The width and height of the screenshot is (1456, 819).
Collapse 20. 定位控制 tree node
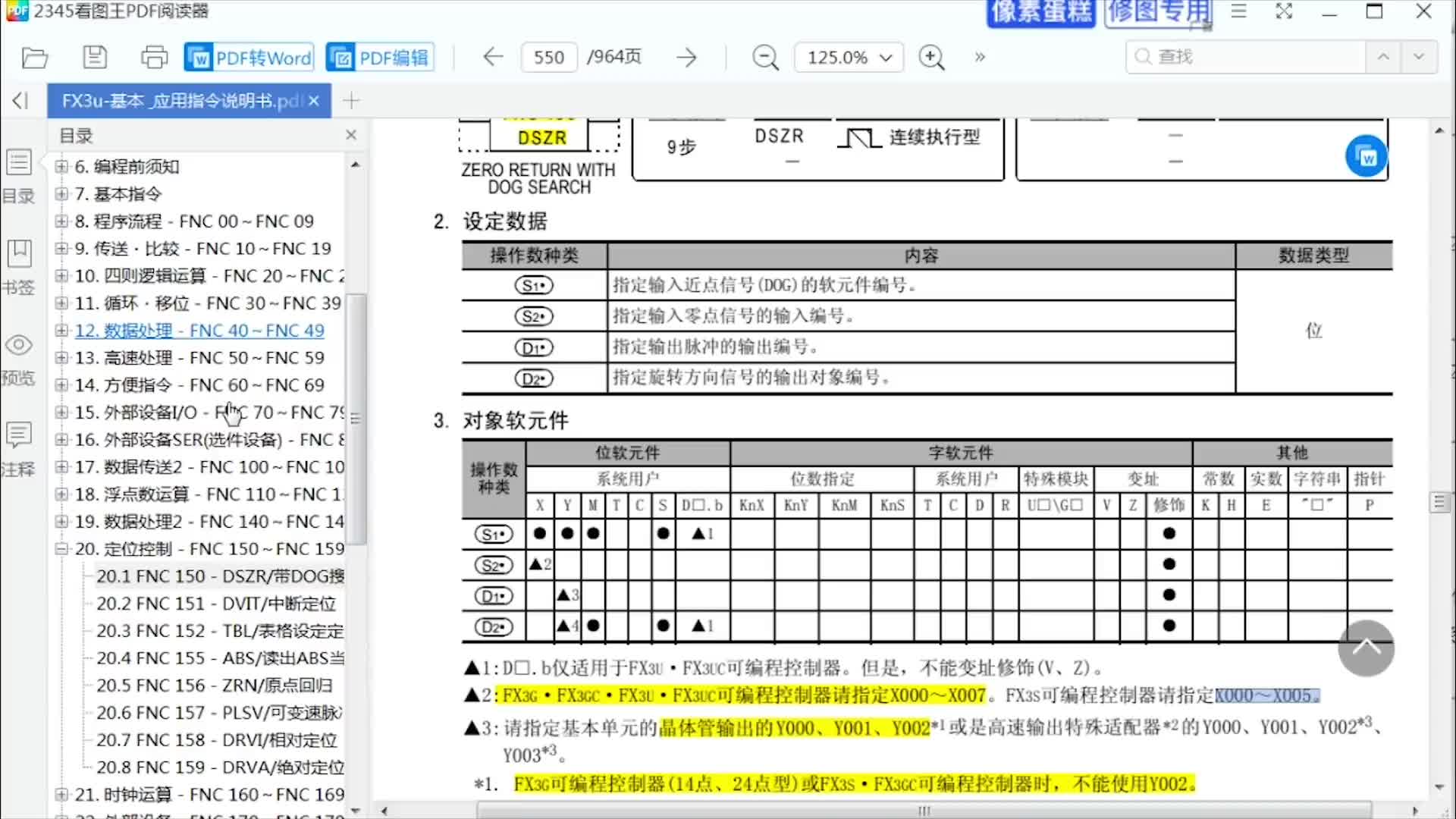tap(62, 549)
